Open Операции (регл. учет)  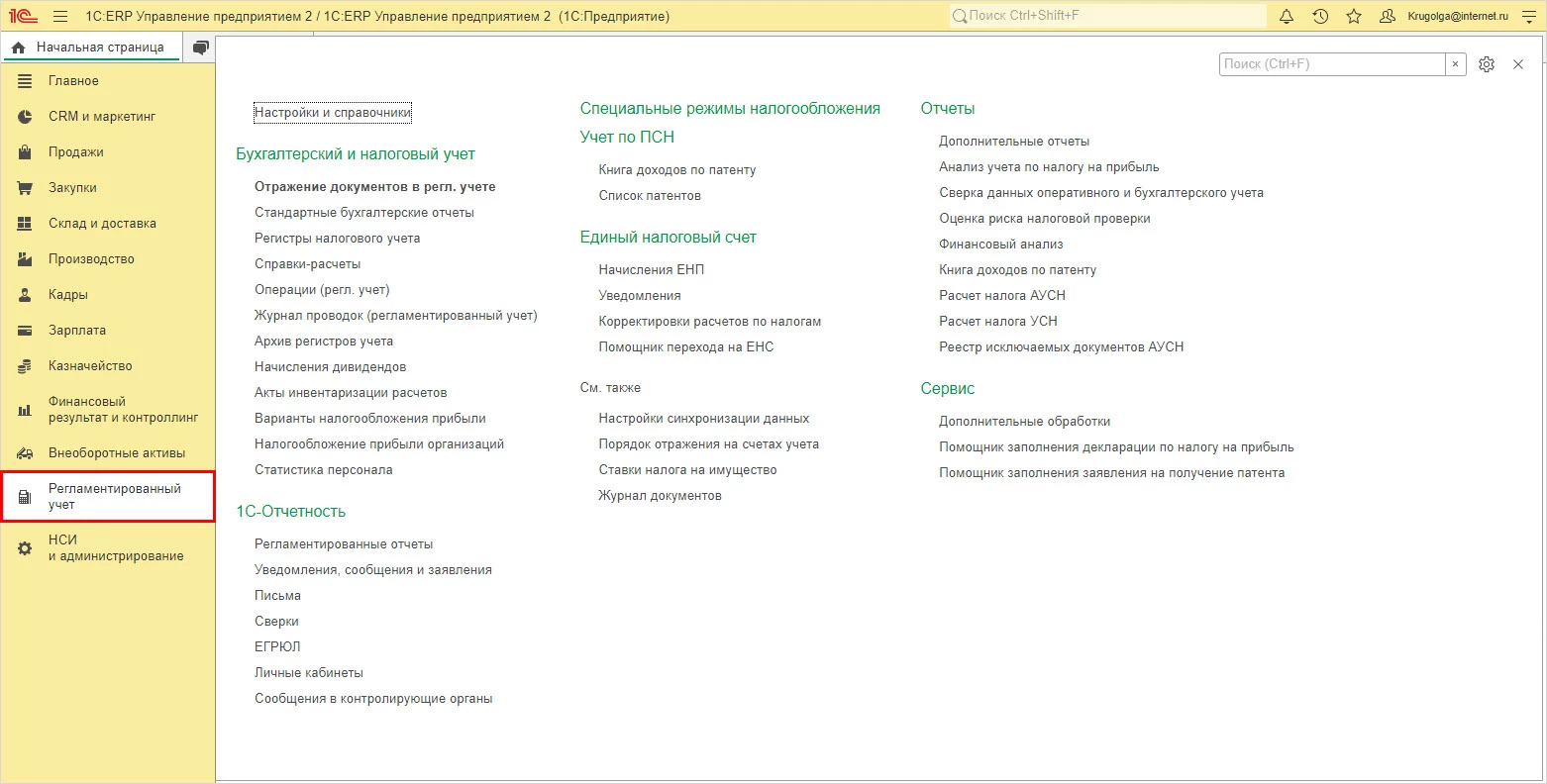(x=322, y=290)
